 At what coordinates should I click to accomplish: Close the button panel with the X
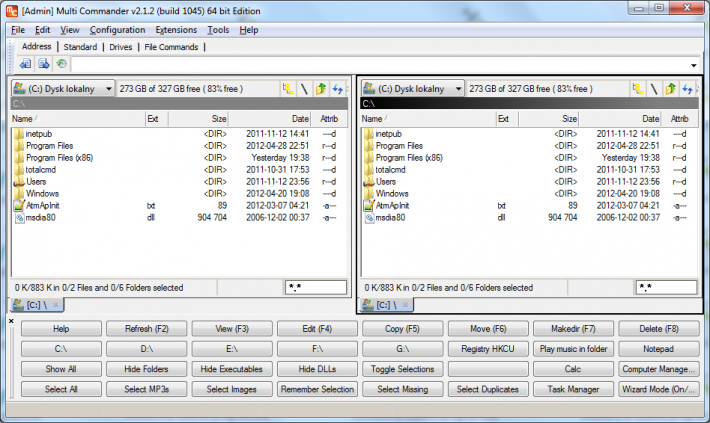[11, 321]
